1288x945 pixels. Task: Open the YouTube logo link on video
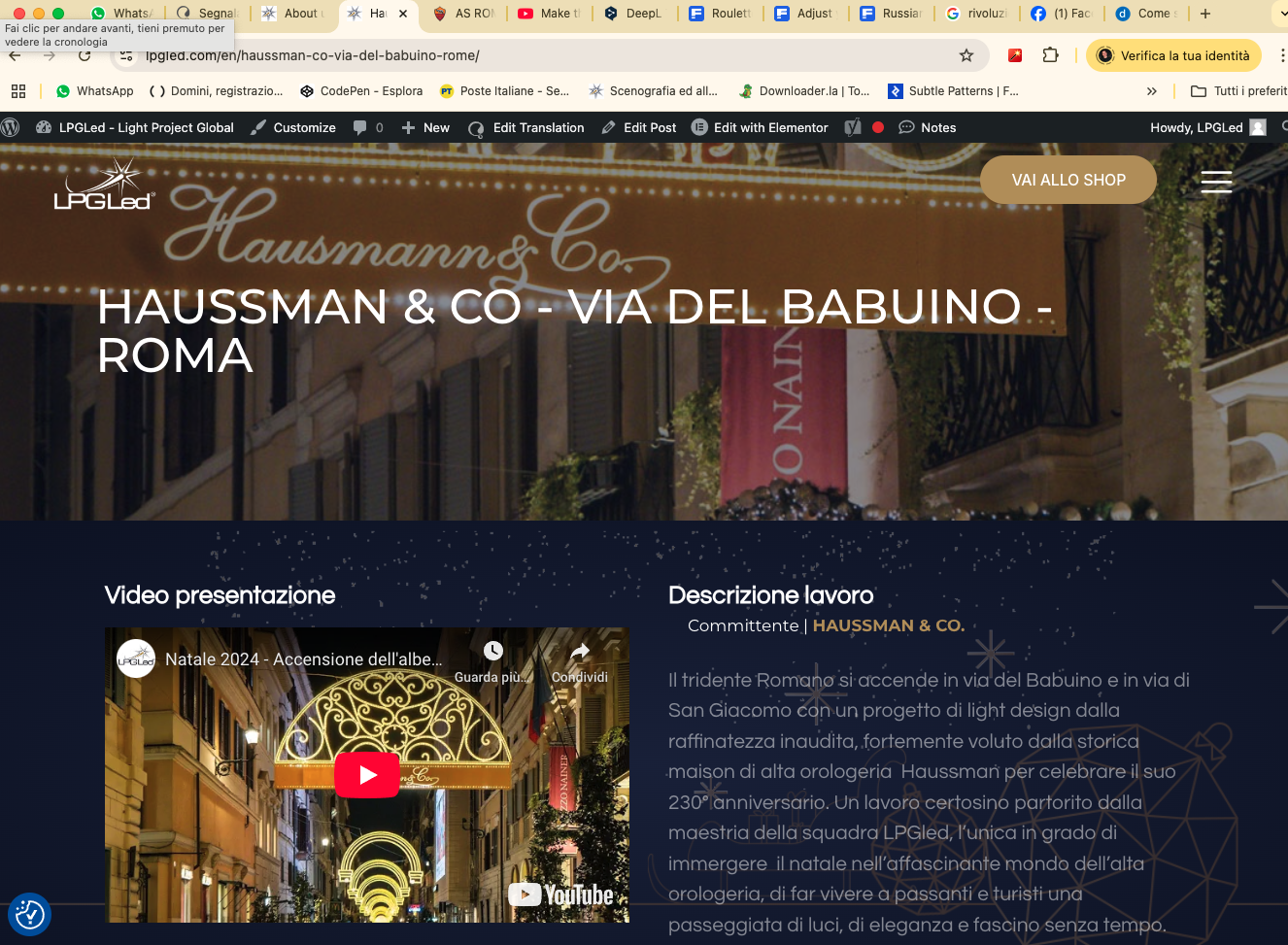[561, 894]
